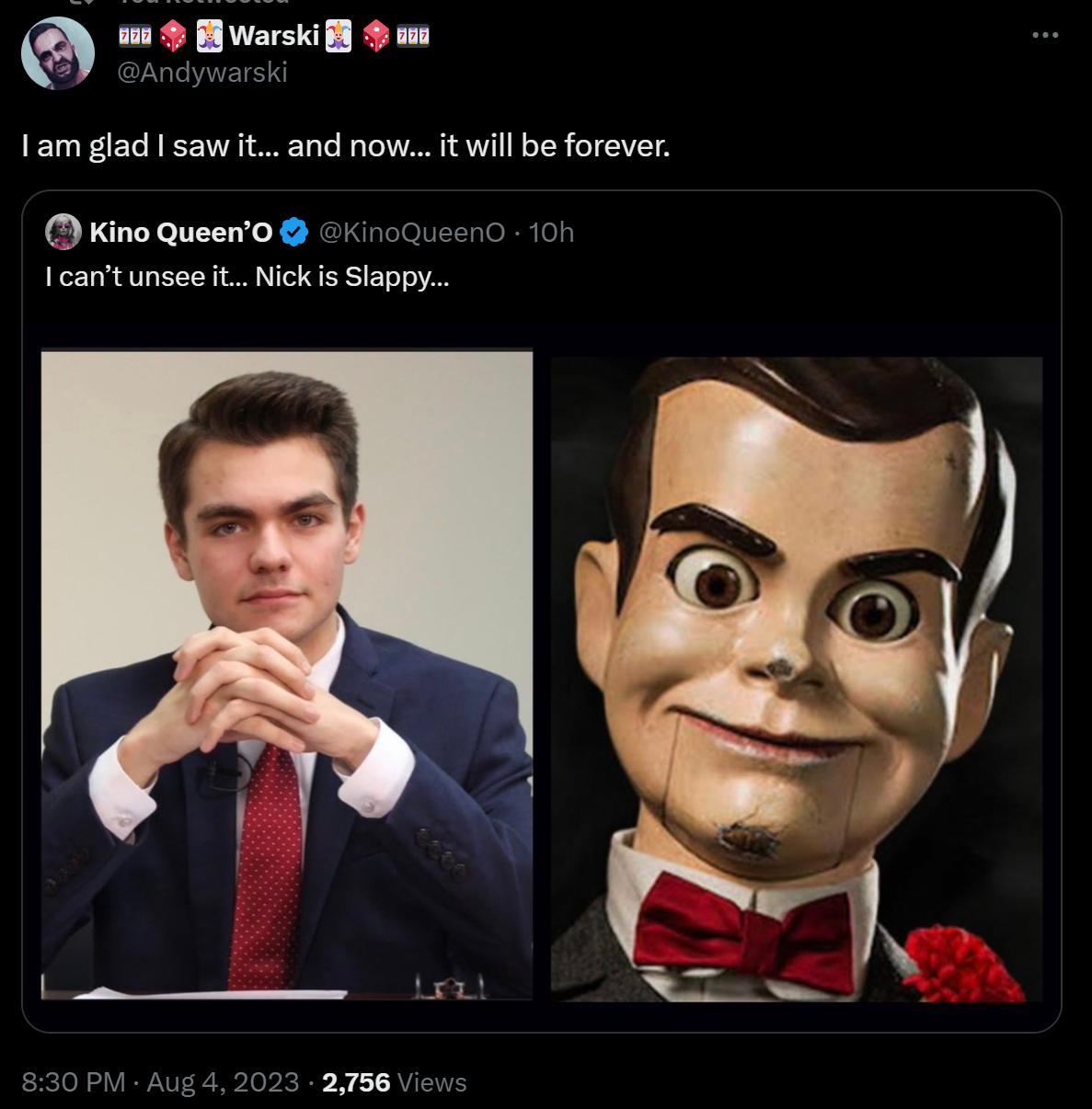Screen dimensions: 1092x1109
Task: Open the three-dot more options menu
Action: coord(1045,35)
